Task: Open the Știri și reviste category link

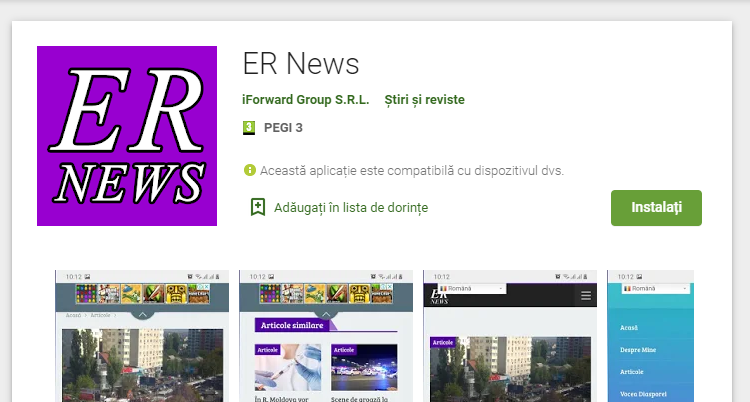Action: pos(424,100)
